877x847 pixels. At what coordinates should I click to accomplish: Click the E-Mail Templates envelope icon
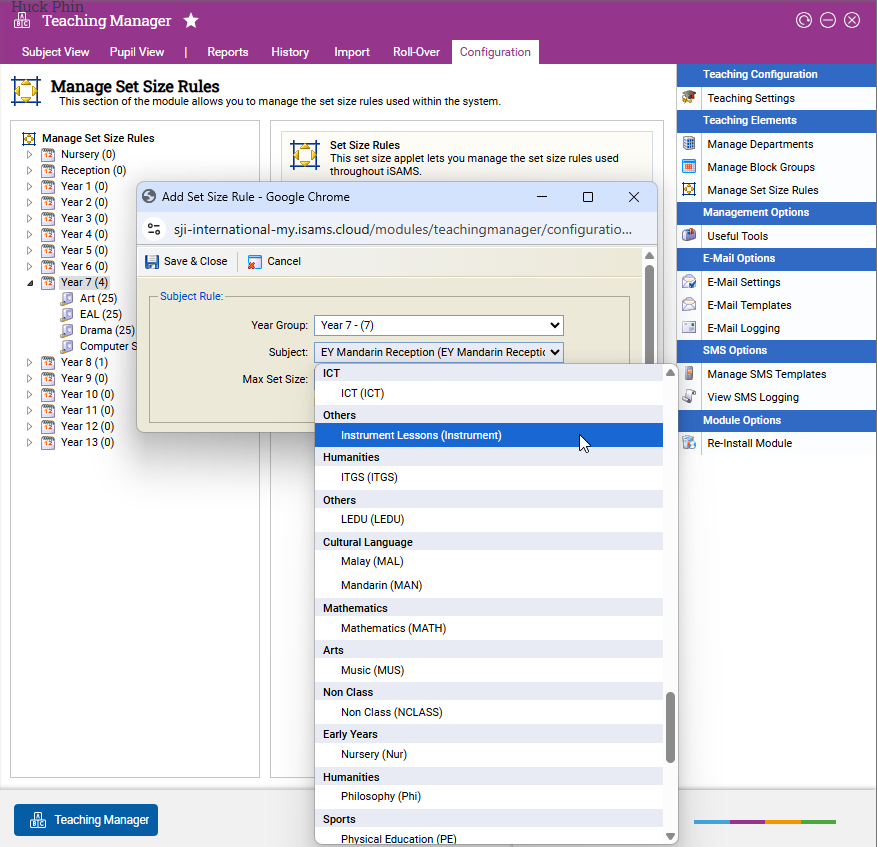tap(689, 305)
